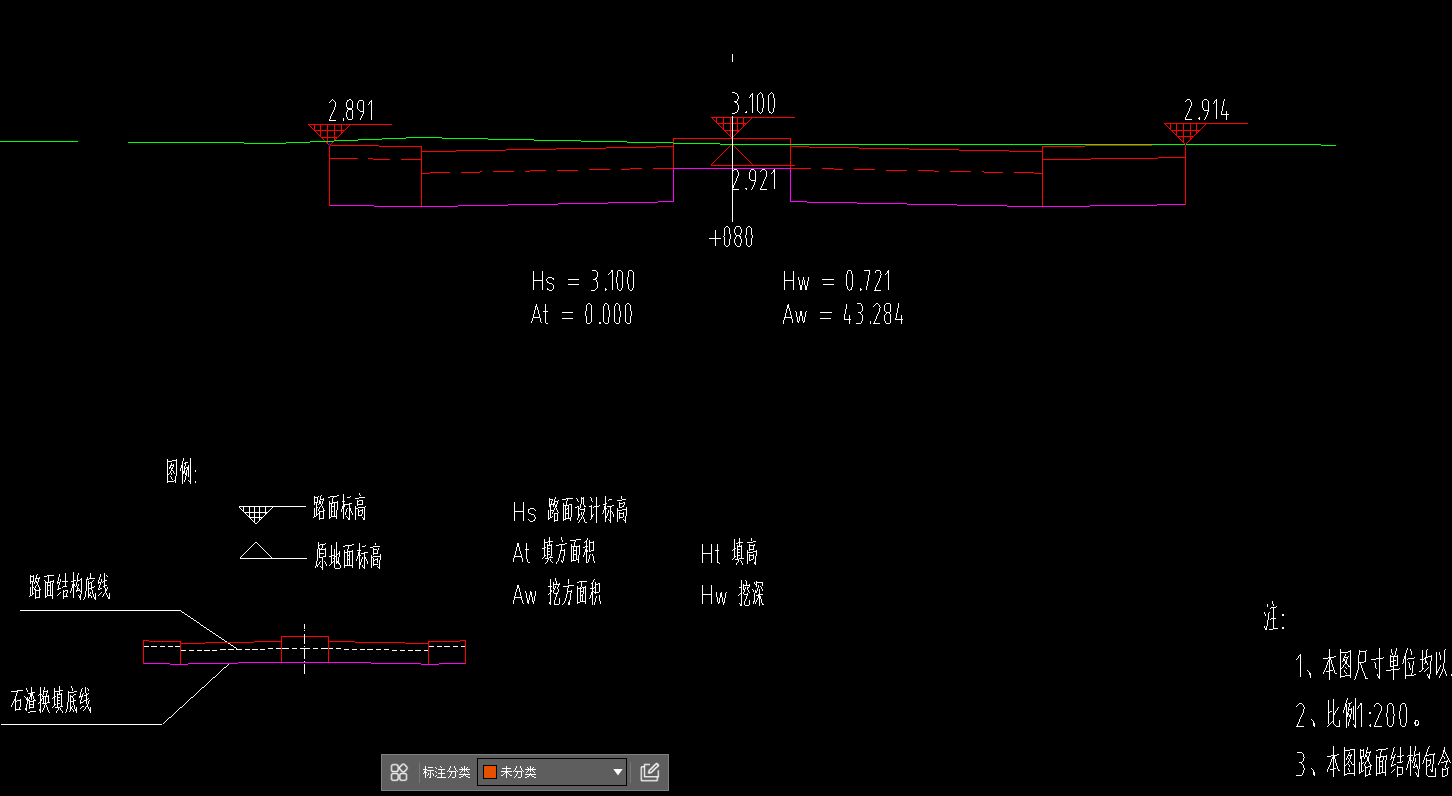Click the elevation value 2.914
Viewport: 1452px width, 796px height.
pos(1206,110)
